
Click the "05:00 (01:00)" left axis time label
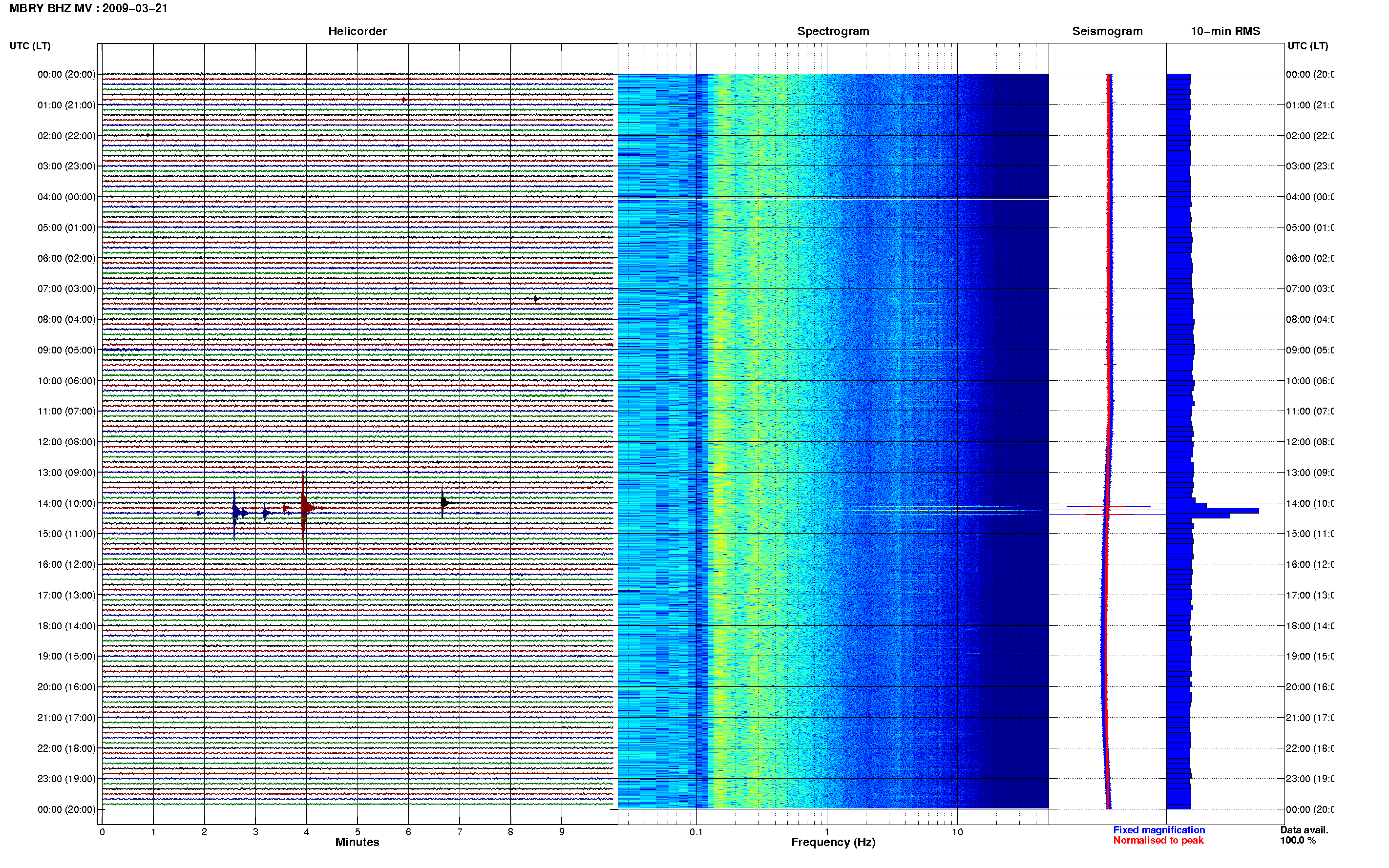coord(66,227)
